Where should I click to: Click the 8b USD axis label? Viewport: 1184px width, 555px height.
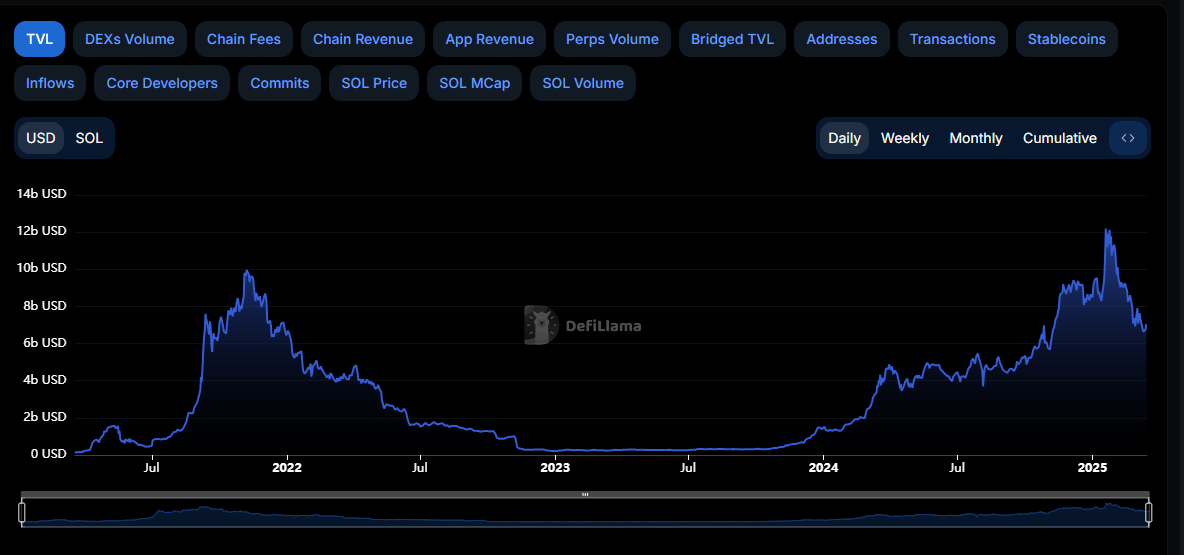pos(45,306)
